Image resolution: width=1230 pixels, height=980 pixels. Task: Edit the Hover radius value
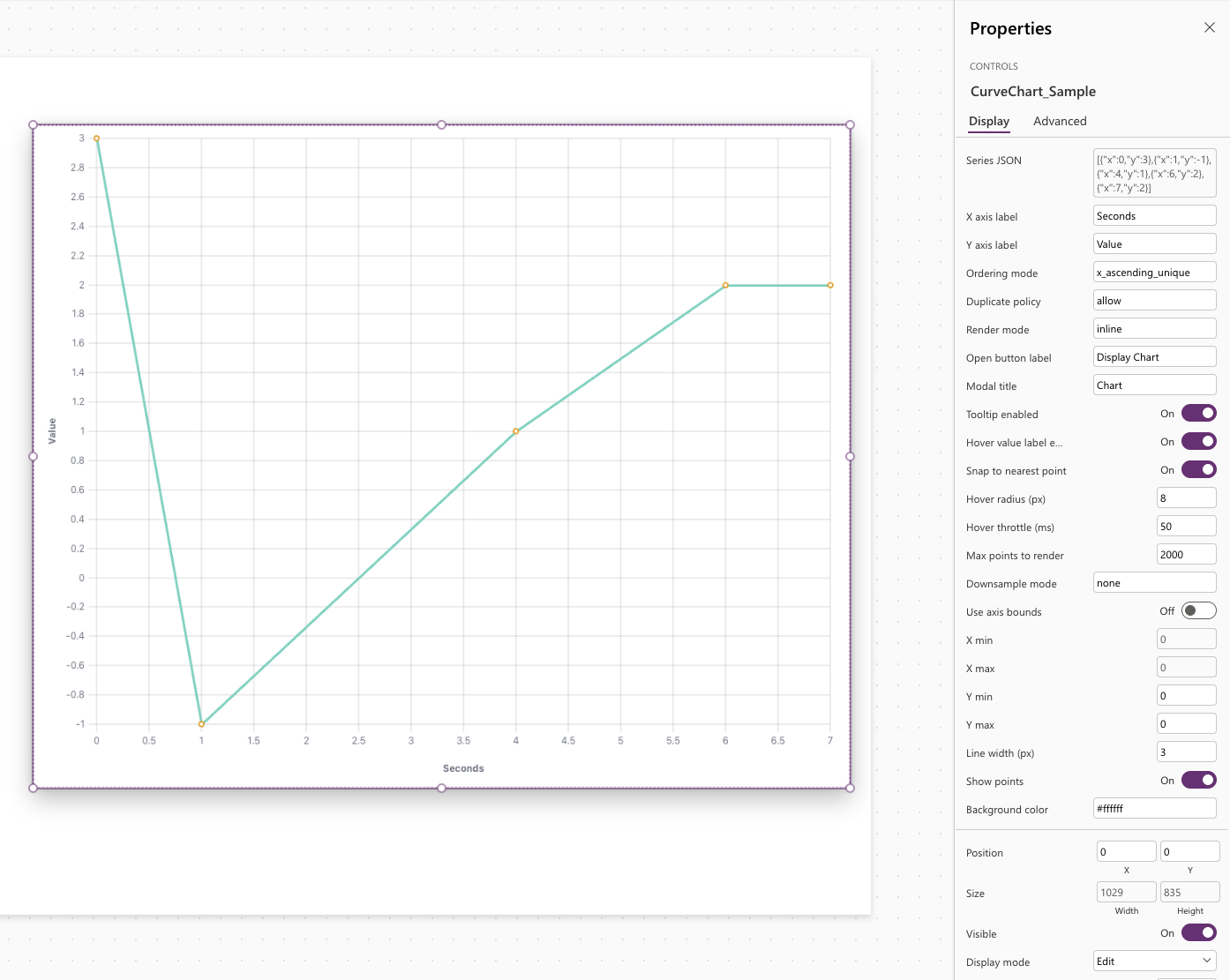coord(1186,497)
